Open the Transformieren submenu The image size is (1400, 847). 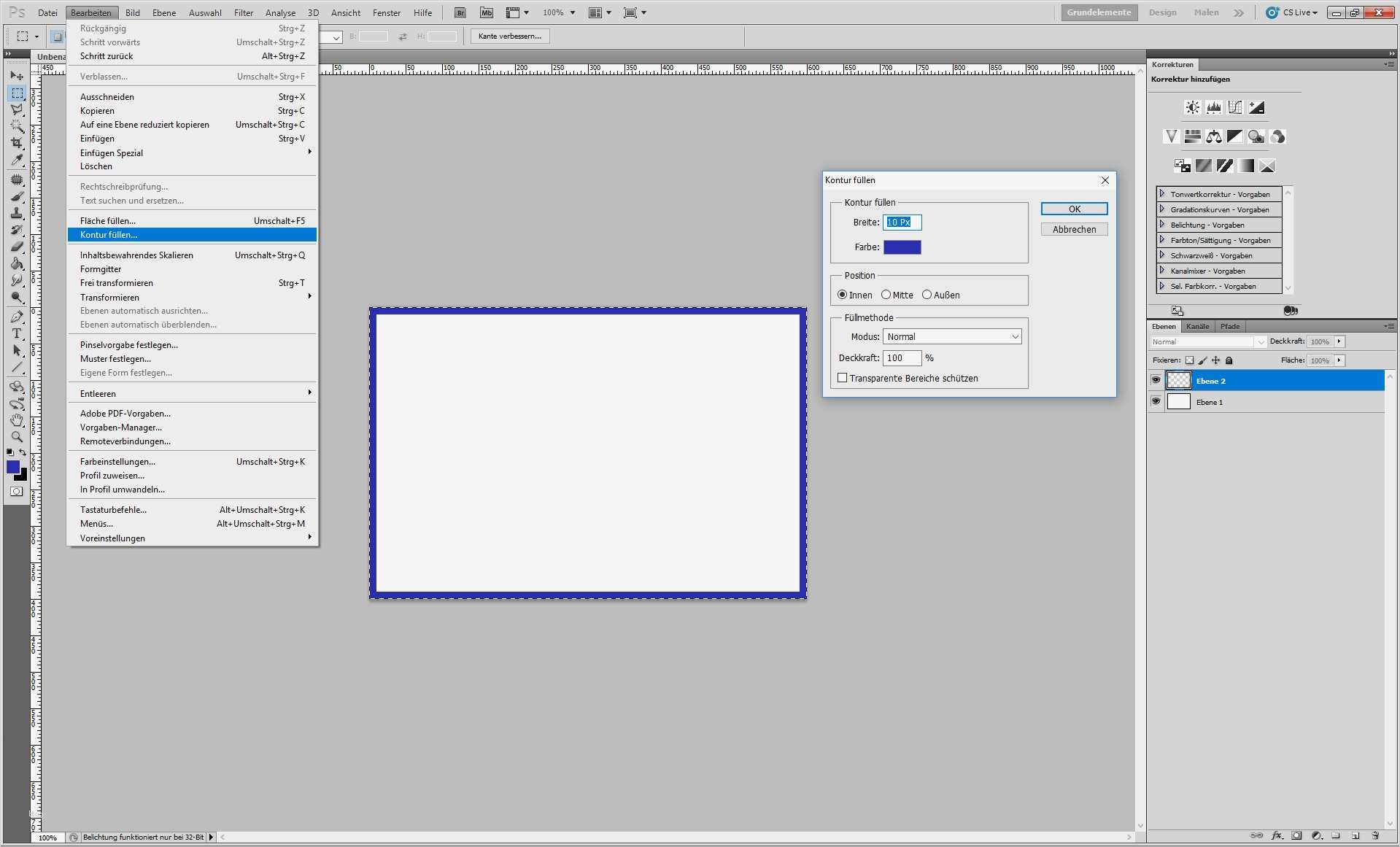click(193, 297)
